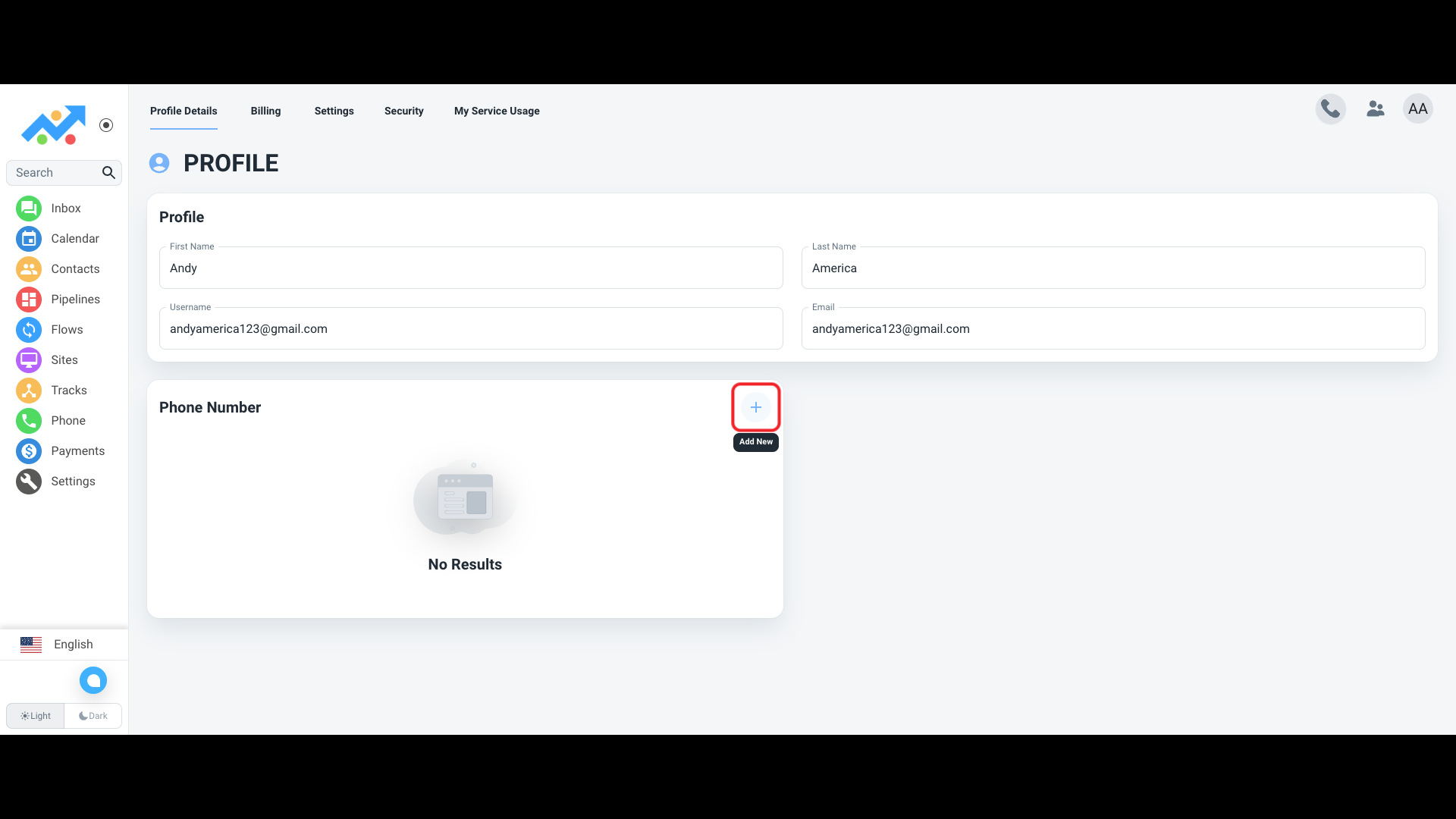
Task: Open the AA account avatar menu
Action: click(x=1417, y=109)
